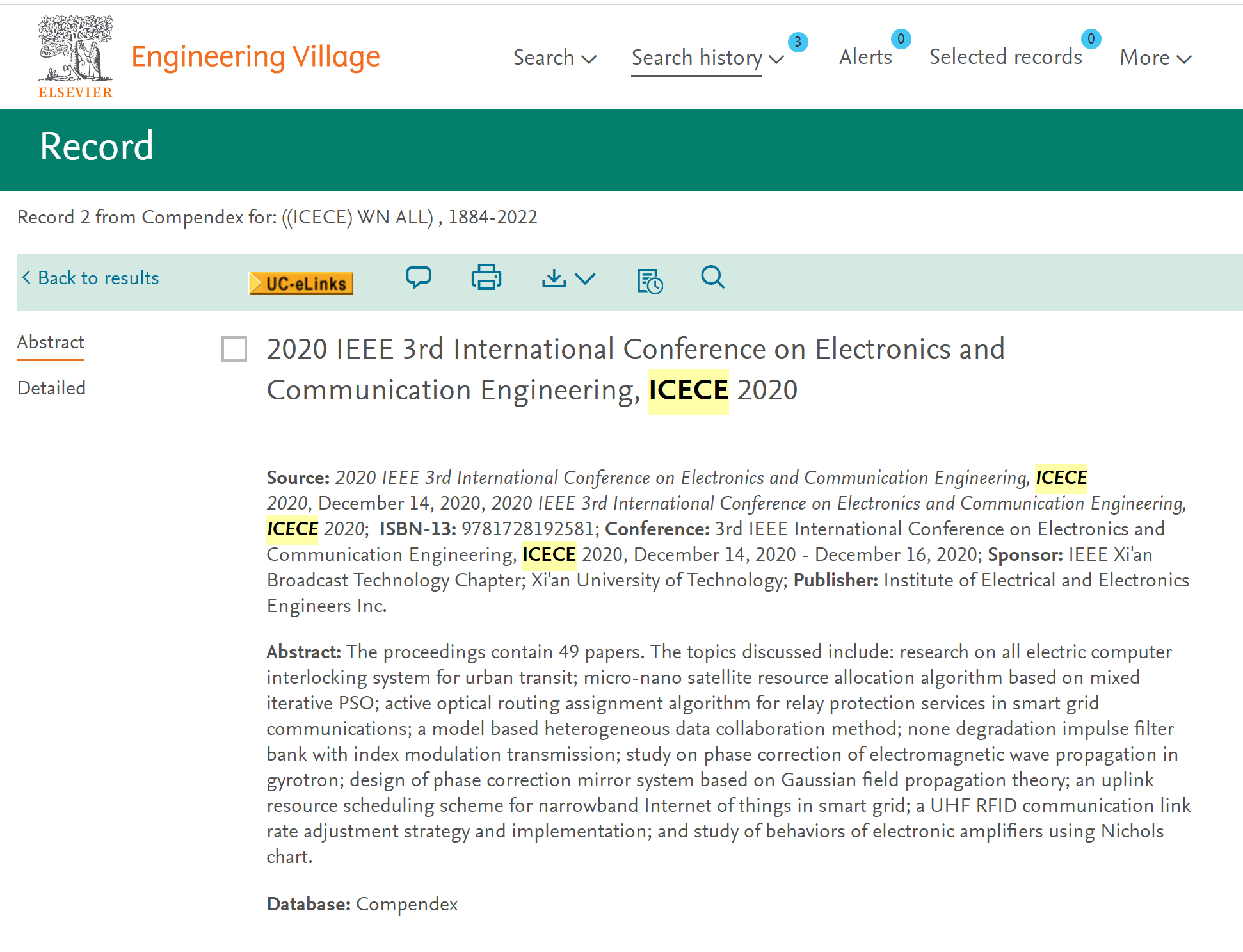Viewport: 1243px width, 952px height.
Task: Switch to the Detailed view tab
Action: [x=51, y=388]
